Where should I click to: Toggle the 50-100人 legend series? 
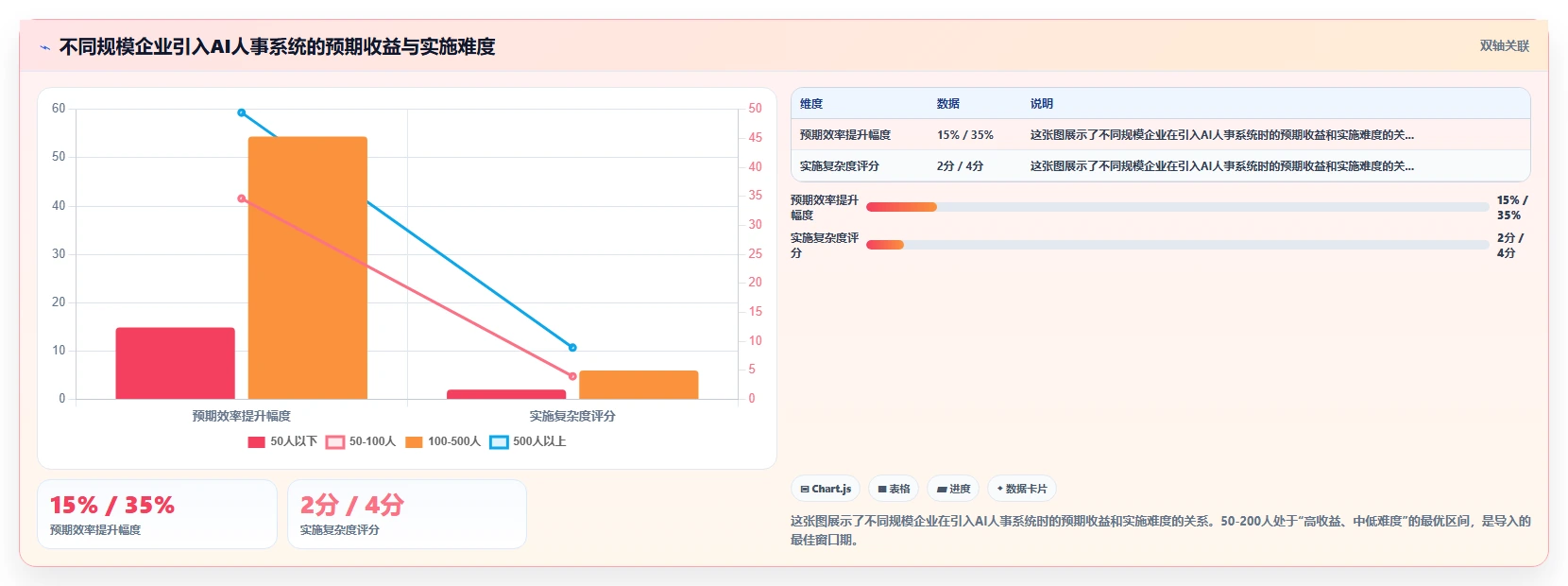[x=361, y=441]
